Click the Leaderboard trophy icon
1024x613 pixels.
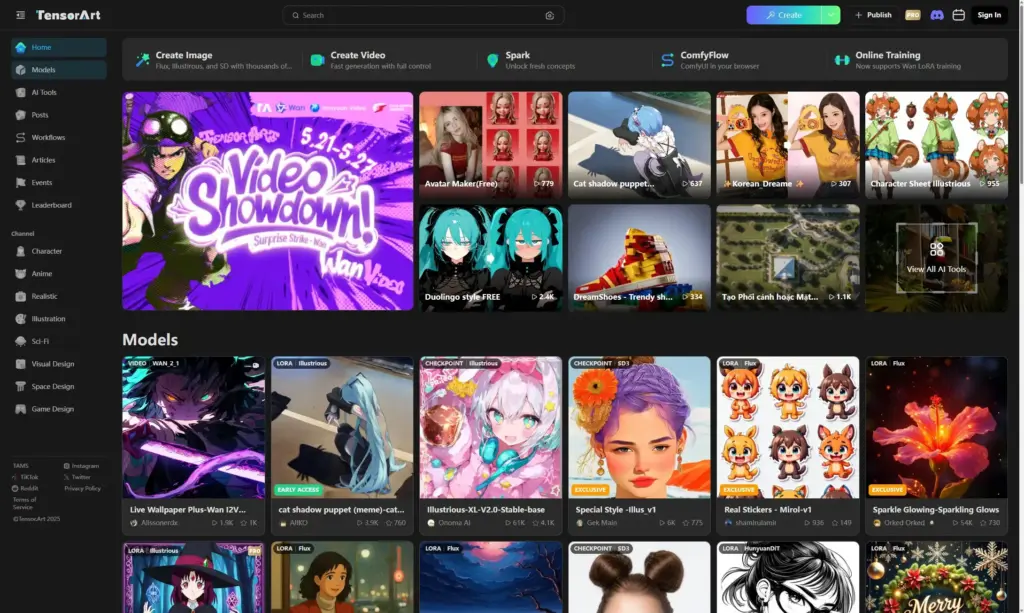click(20, 205)
